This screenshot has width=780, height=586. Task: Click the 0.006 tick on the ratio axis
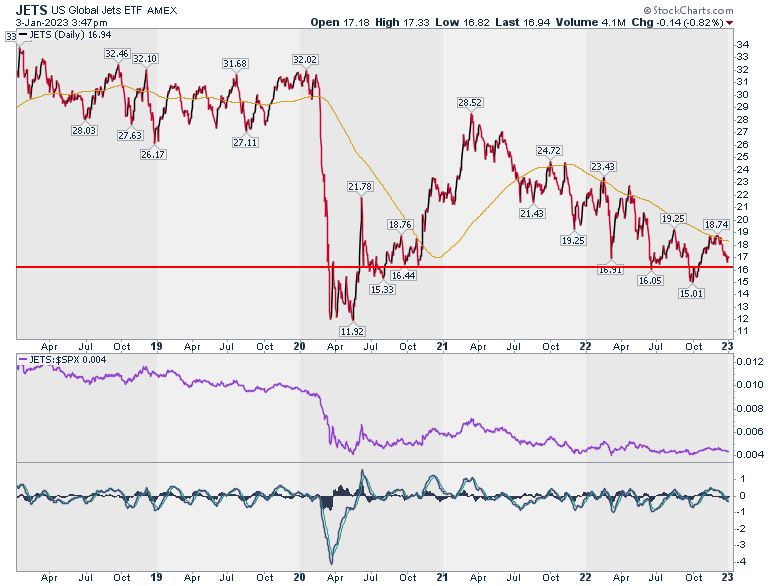coord(750,431)
